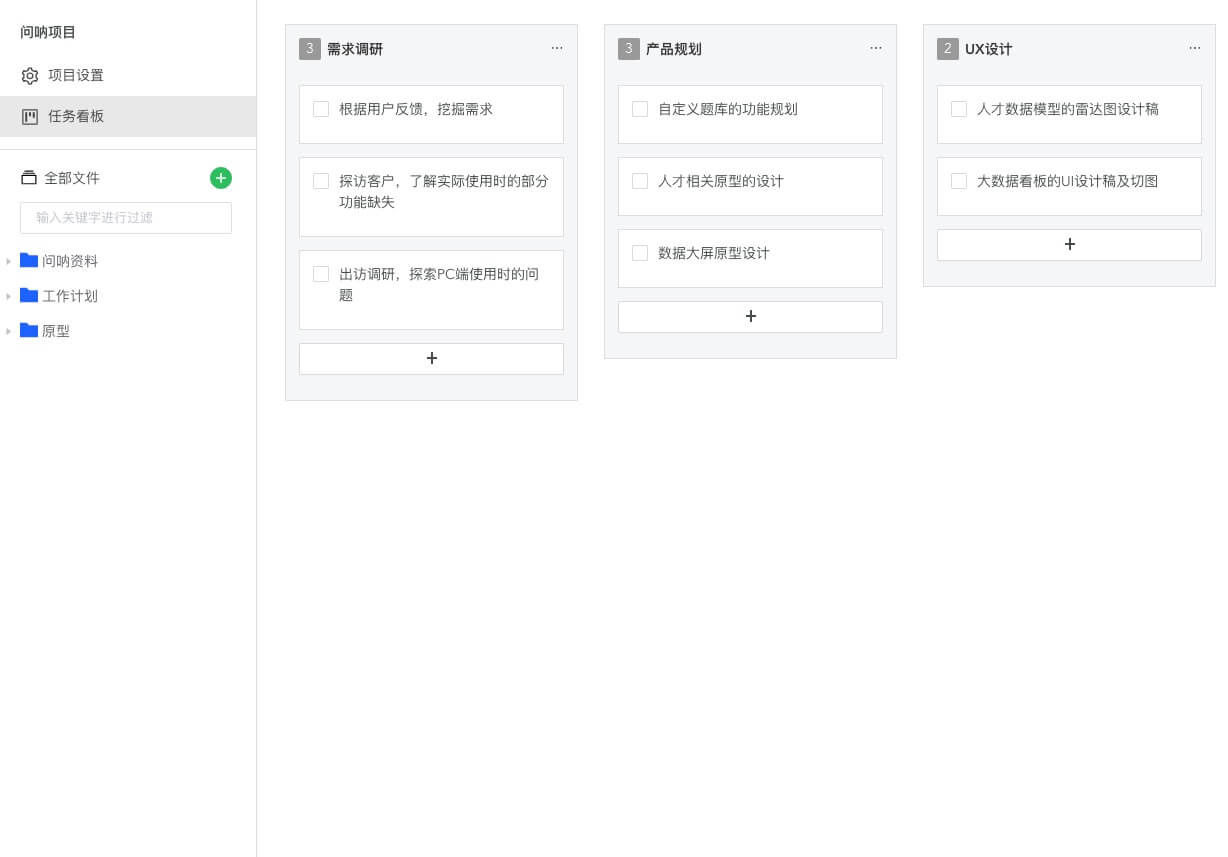
Task: Expand the 工作计划 folder arrow
Action: (x=9, y=297)
